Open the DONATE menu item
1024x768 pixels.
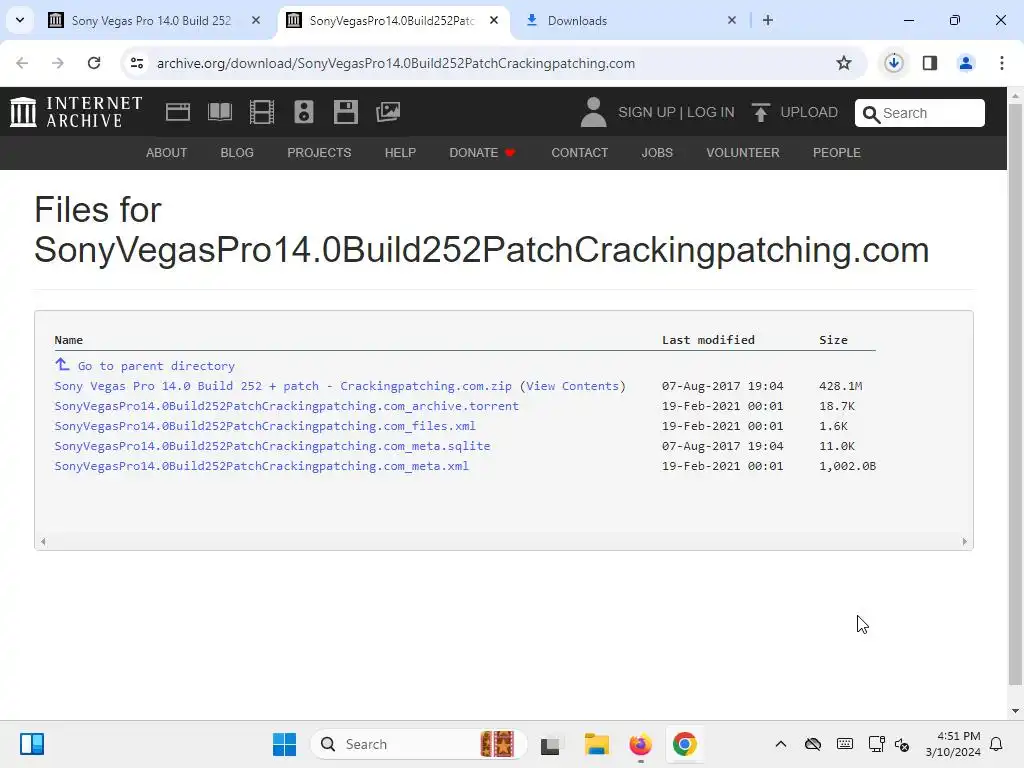tap(483, 153)
